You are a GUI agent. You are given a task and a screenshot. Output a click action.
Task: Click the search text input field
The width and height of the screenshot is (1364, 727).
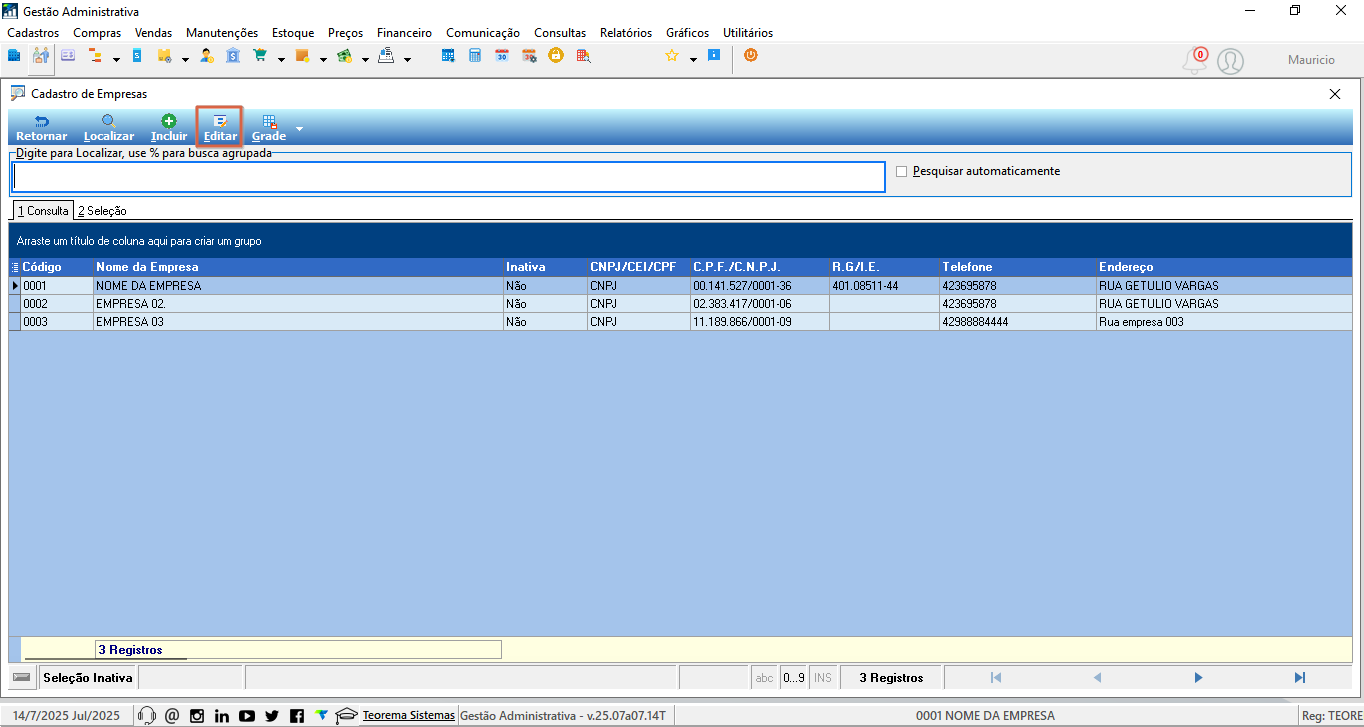tap(448, 177)
